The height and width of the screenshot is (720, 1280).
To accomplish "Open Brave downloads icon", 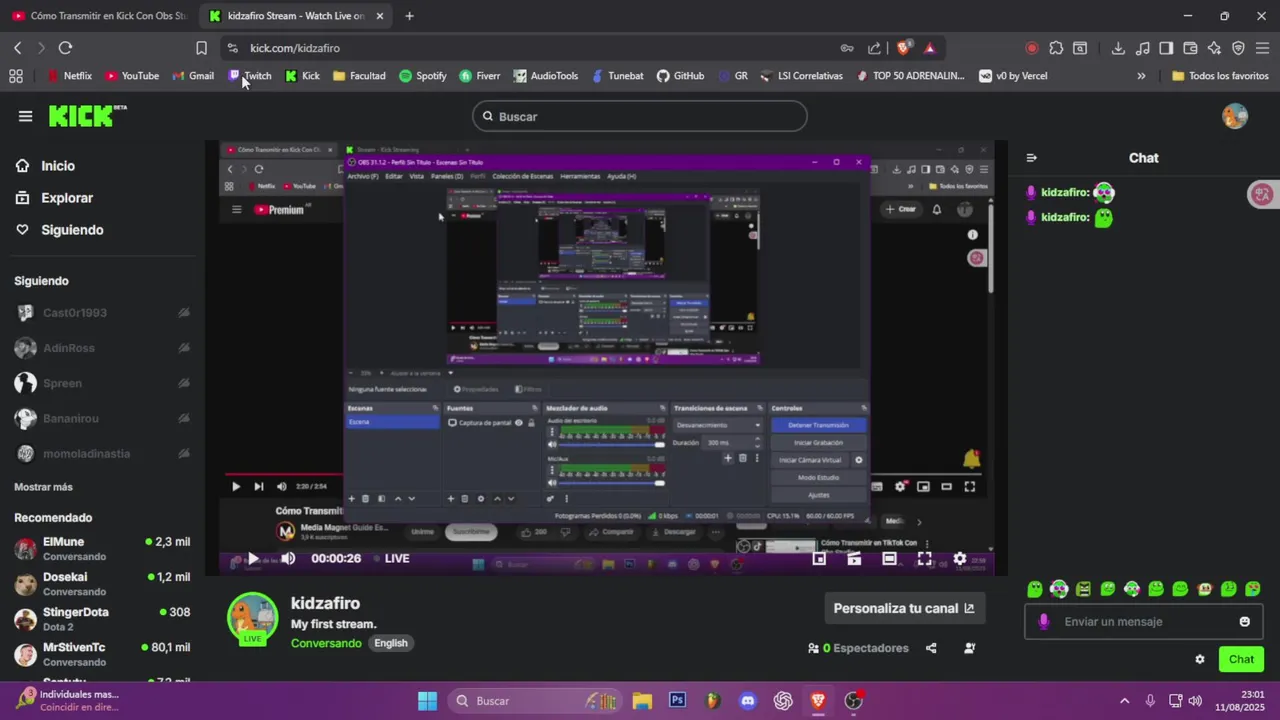I will point(1118,48).
